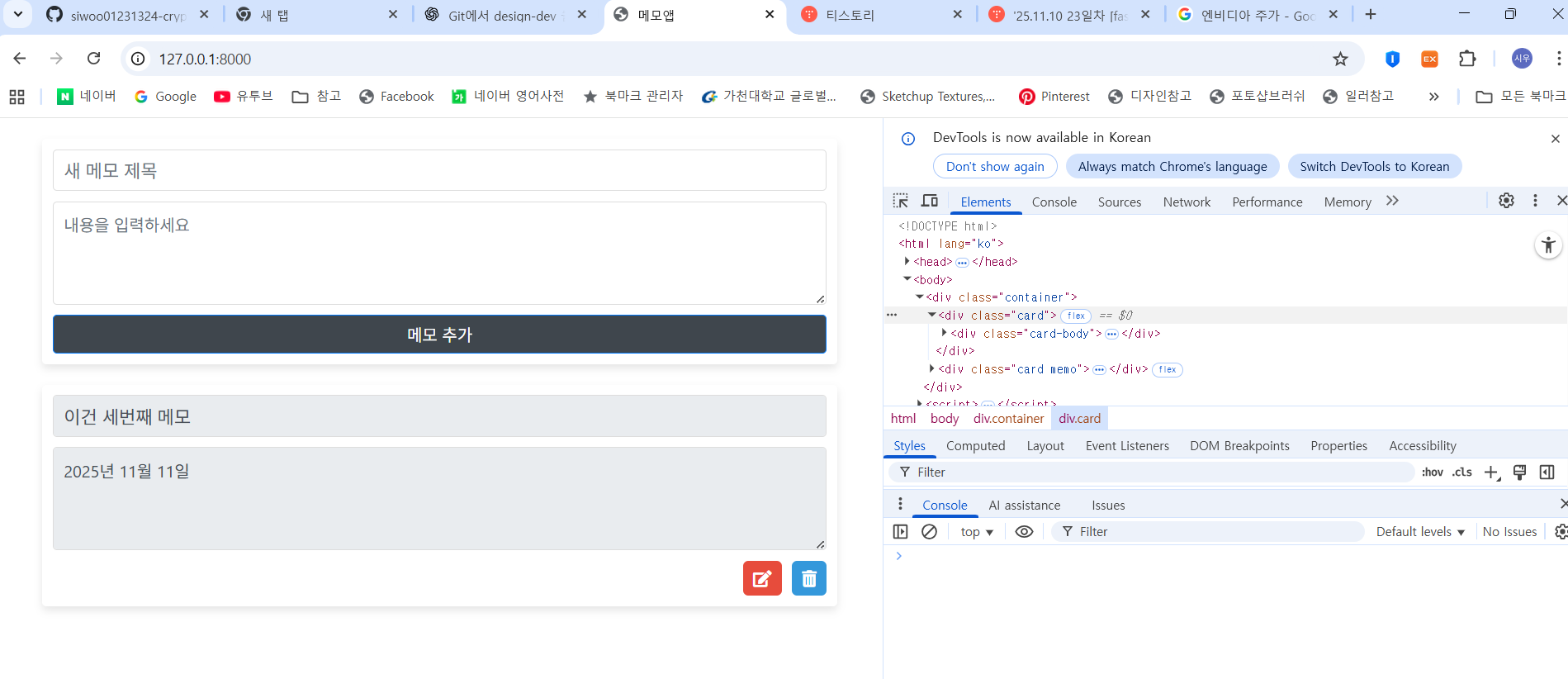Click Always match Chrome's language
This screenshot has height=679, width=1568.
click(x=1172, y=166)
